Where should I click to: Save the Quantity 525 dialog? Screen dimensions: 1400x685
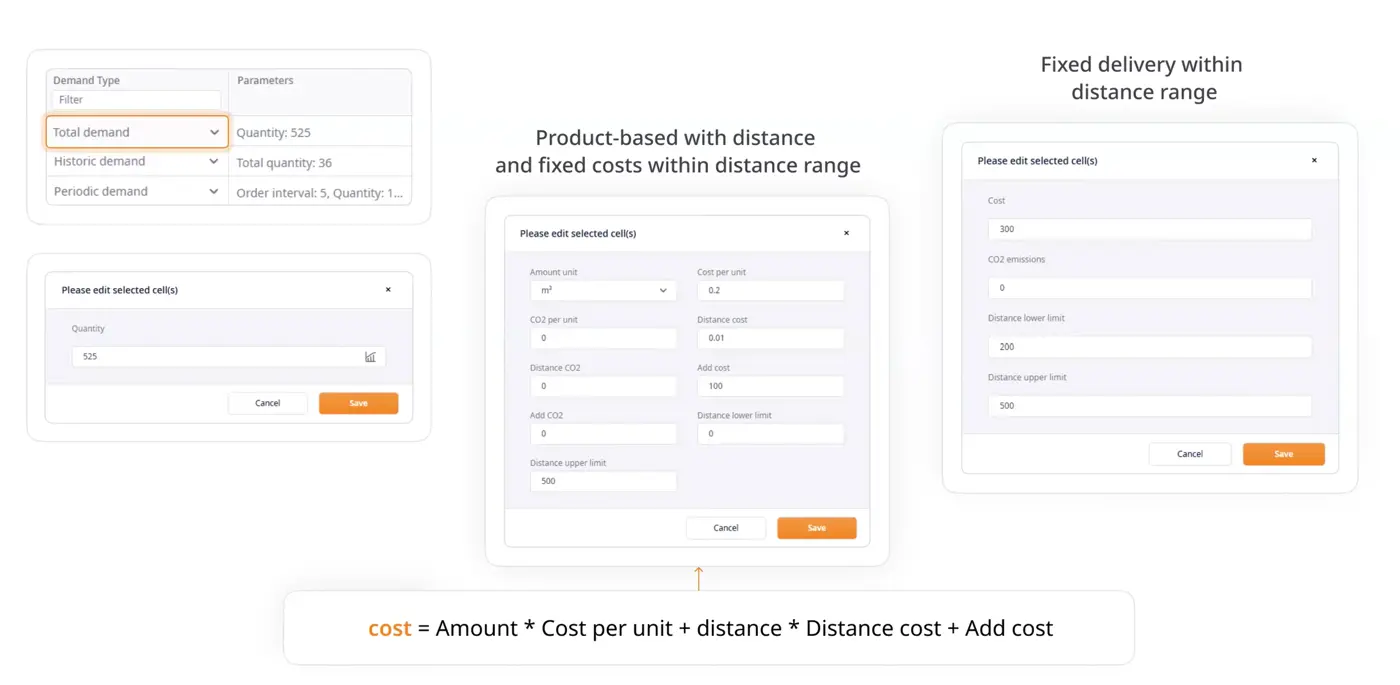coord(358,403)
